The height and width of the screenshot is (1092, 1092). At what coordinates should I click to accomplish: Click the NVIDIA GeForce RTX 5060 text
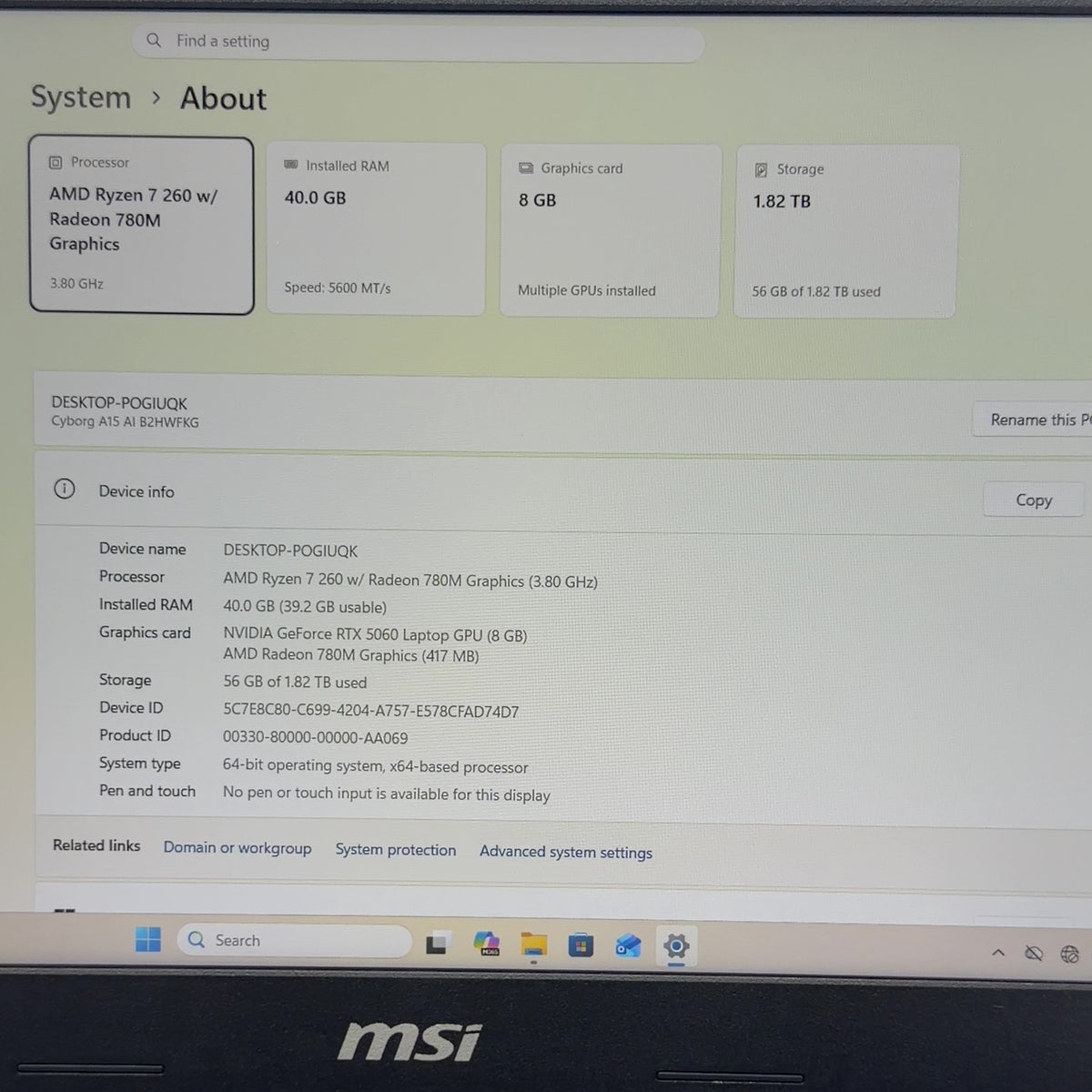375,635
